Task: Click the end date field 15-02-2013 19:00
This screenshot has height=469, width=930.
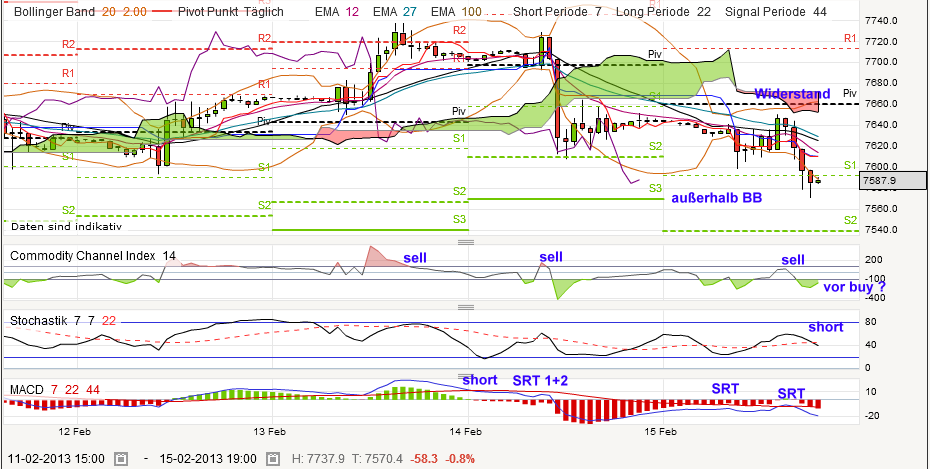Action: 207,459
